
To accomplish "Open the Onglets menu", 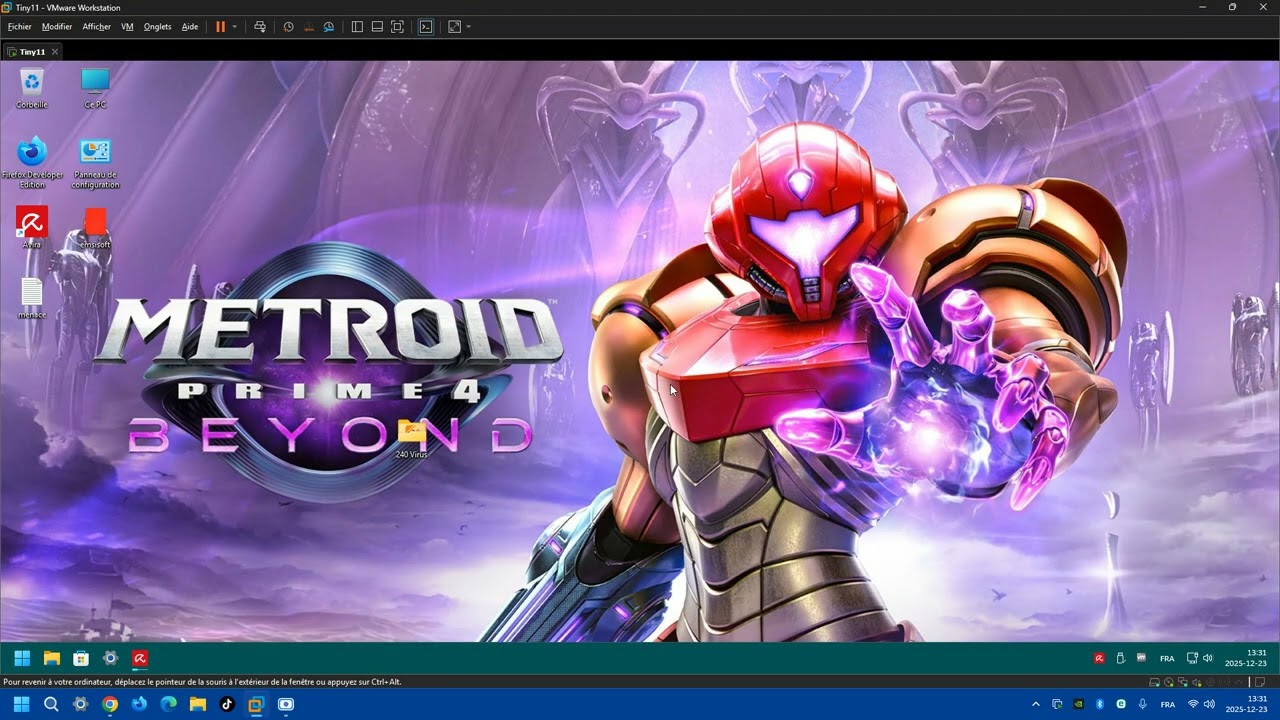I will click(157, 27).
